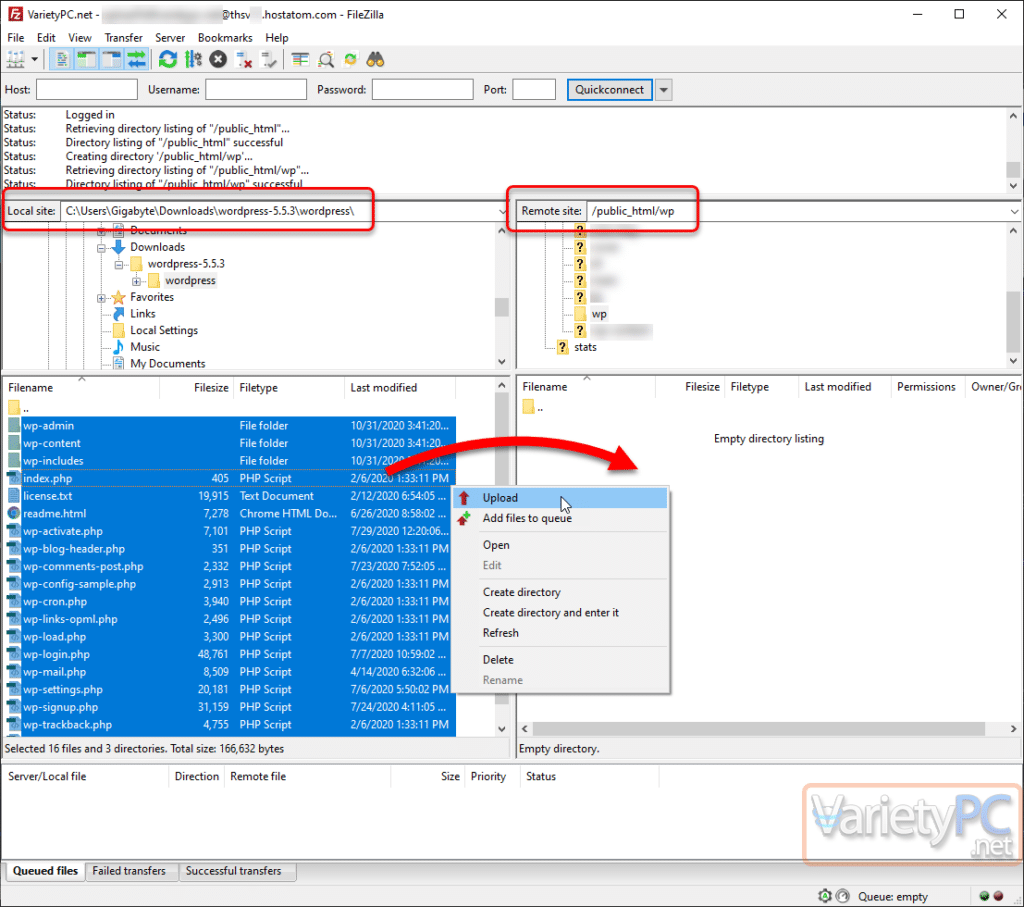Open the Quickconnect history dropdown
Viewport: 1024px width, 907px height.
click(664, 89)
